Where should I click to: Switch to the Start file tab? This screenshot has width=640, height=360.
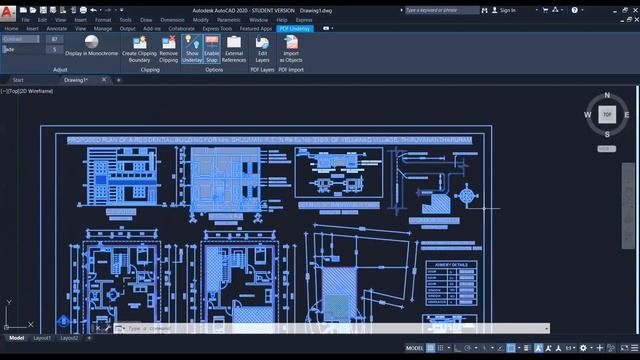[18, 80]
